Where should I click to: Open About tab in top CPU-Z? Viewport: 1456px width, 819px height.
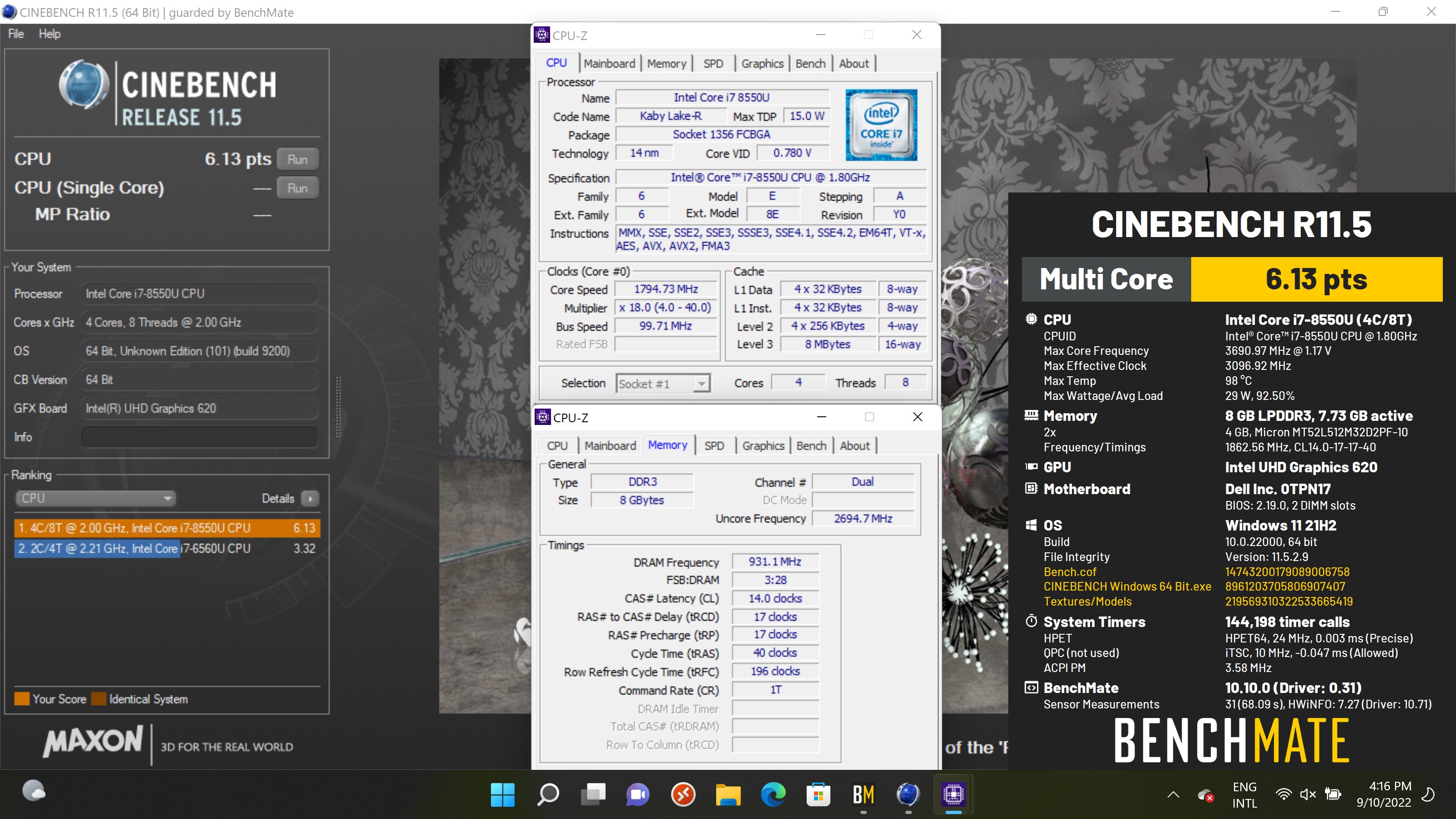tap(854, 63)
